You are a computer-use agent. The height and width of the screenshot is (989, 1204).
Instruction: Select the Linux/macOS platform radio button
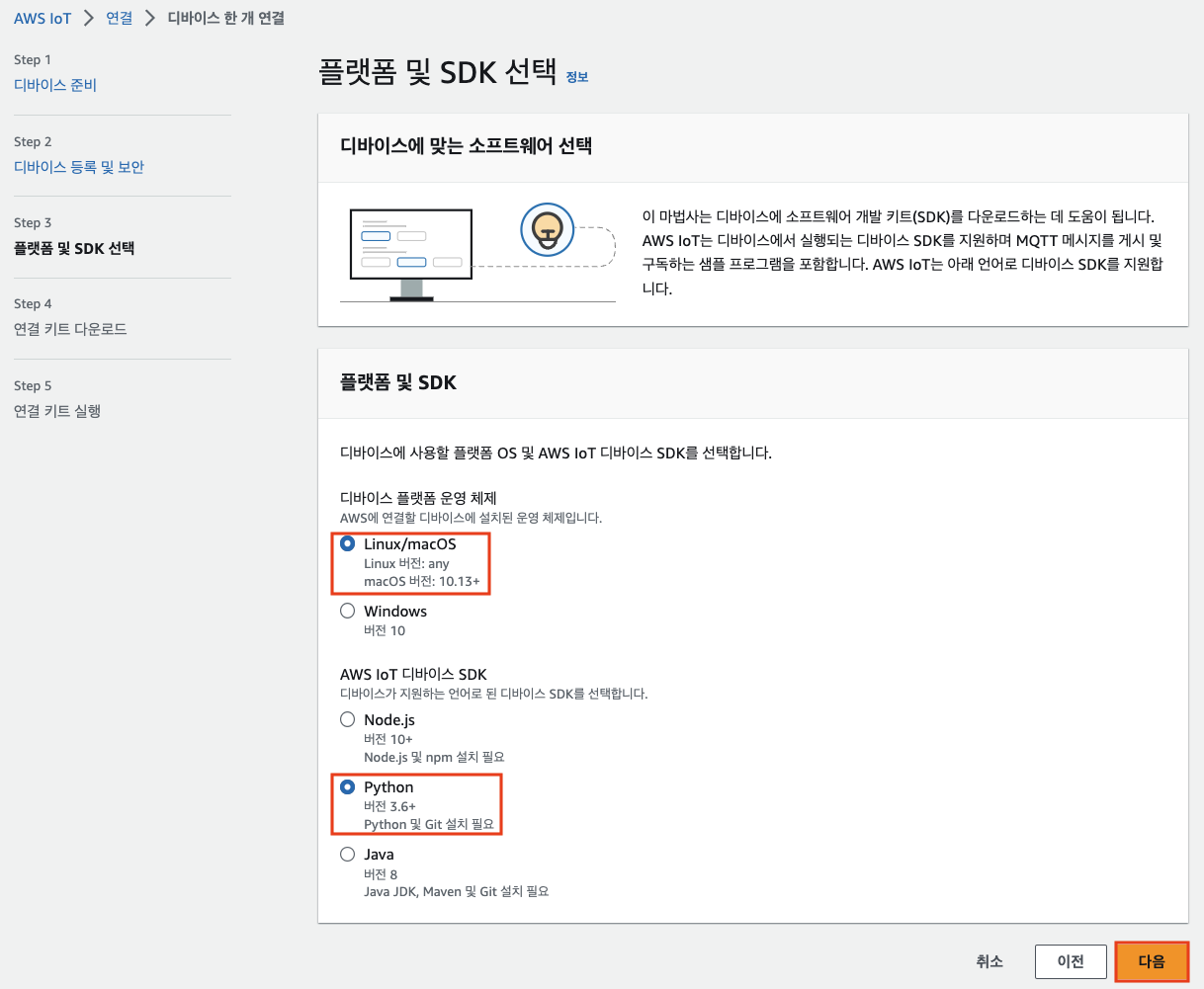click(x=347, y=544)
